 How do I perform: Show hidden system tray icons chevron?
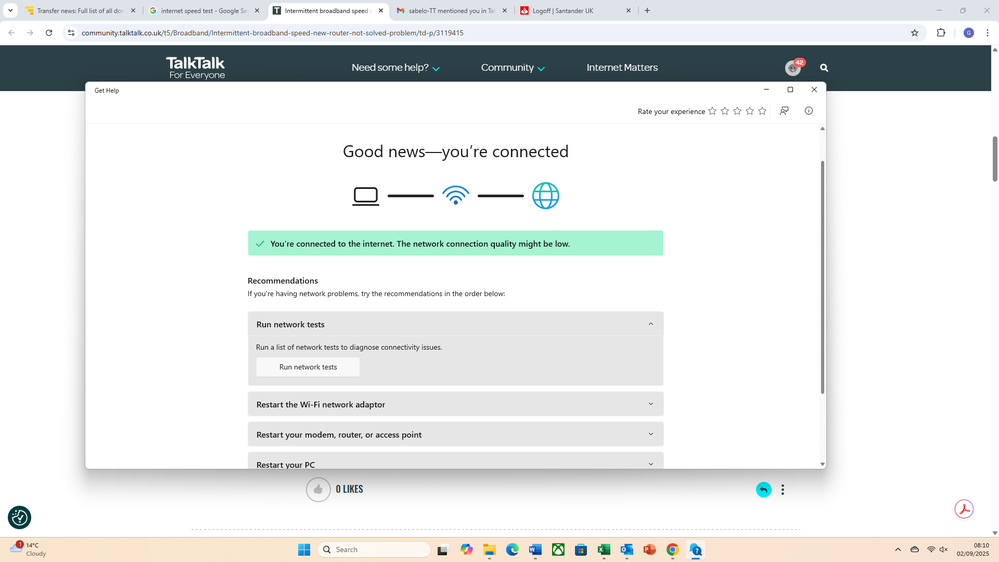point(898,549)
